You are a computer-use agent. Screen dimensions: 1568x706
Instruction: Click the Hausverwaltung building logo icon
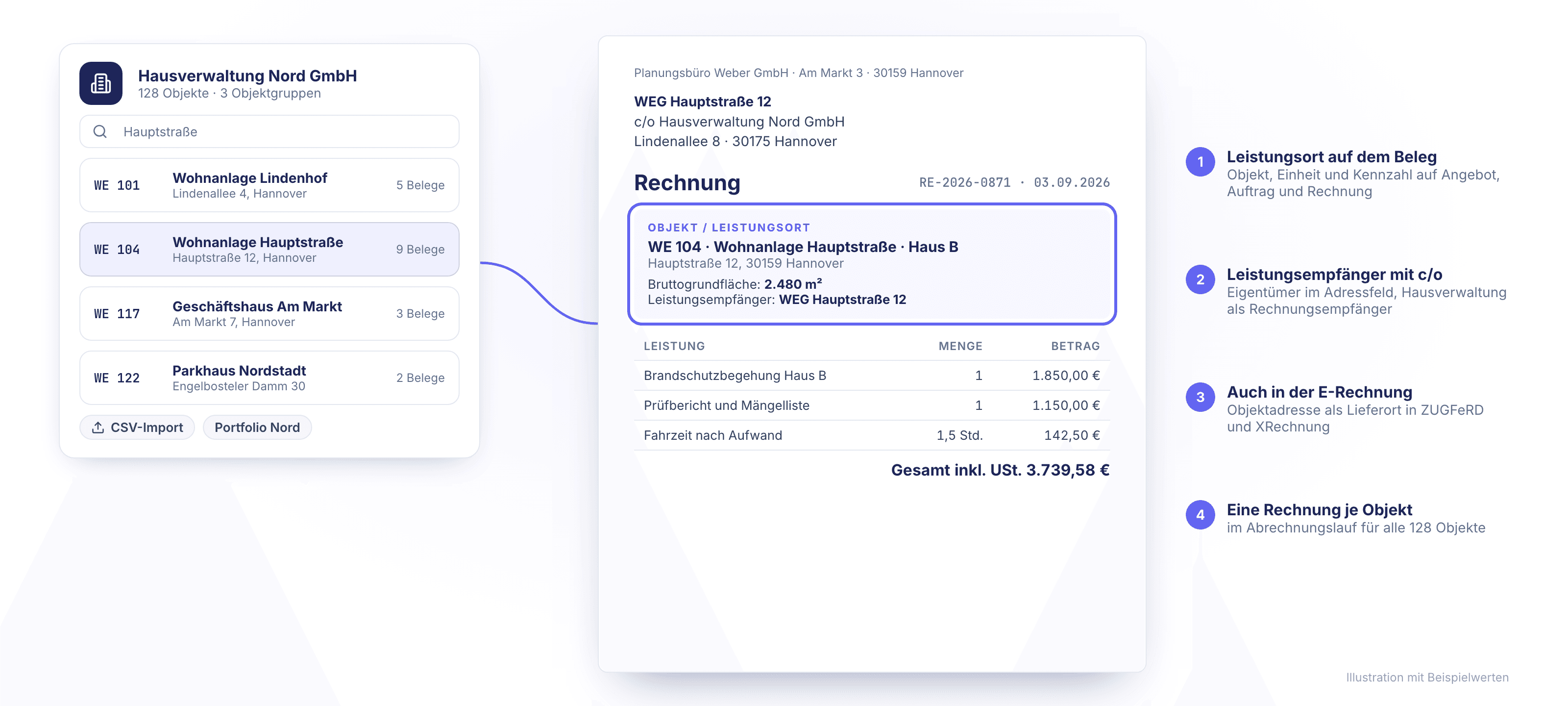[x=101, y=83]
